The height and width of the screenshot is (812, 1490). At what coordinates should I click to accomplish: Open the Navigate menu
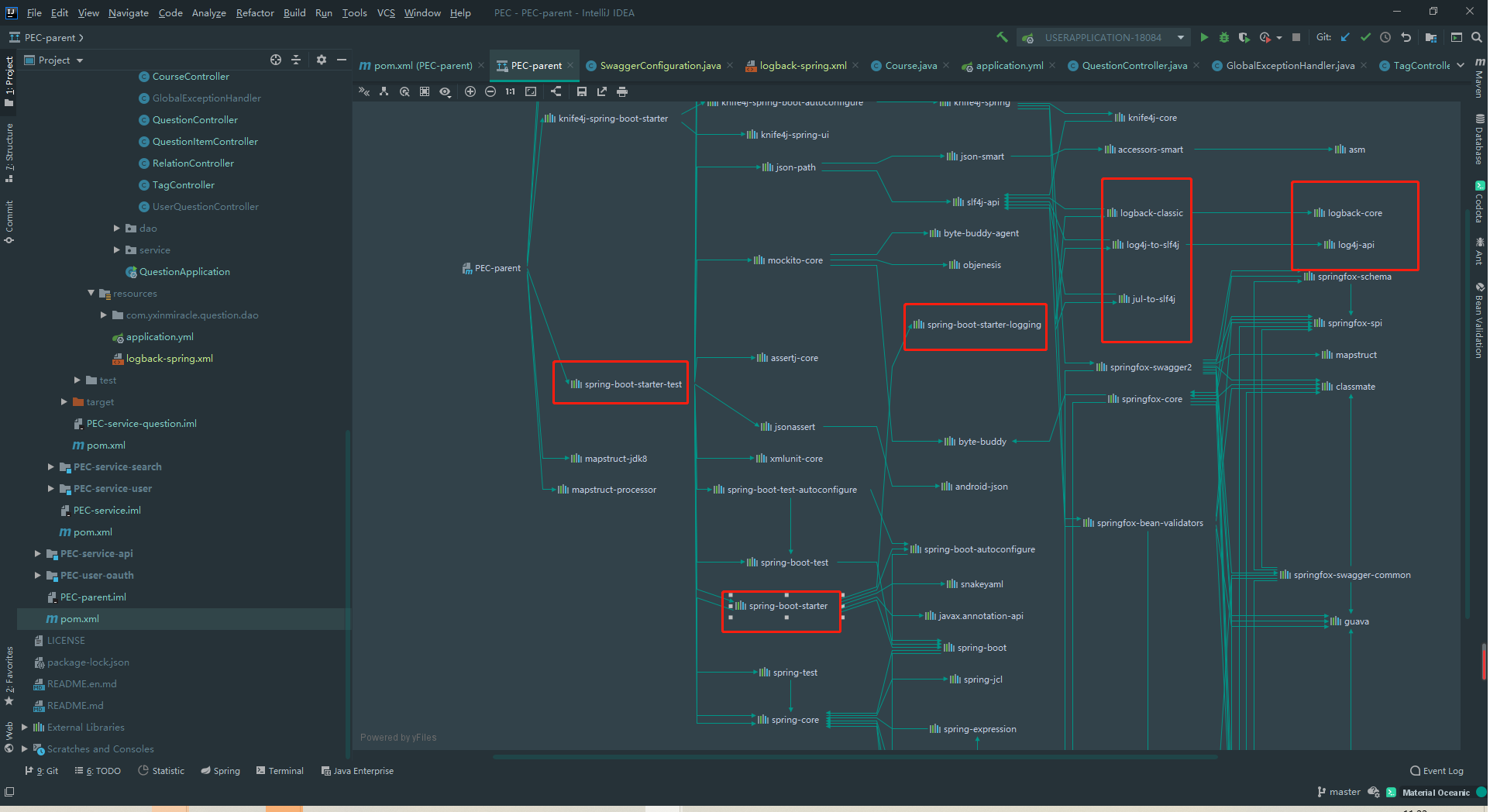tap(129, 12)
